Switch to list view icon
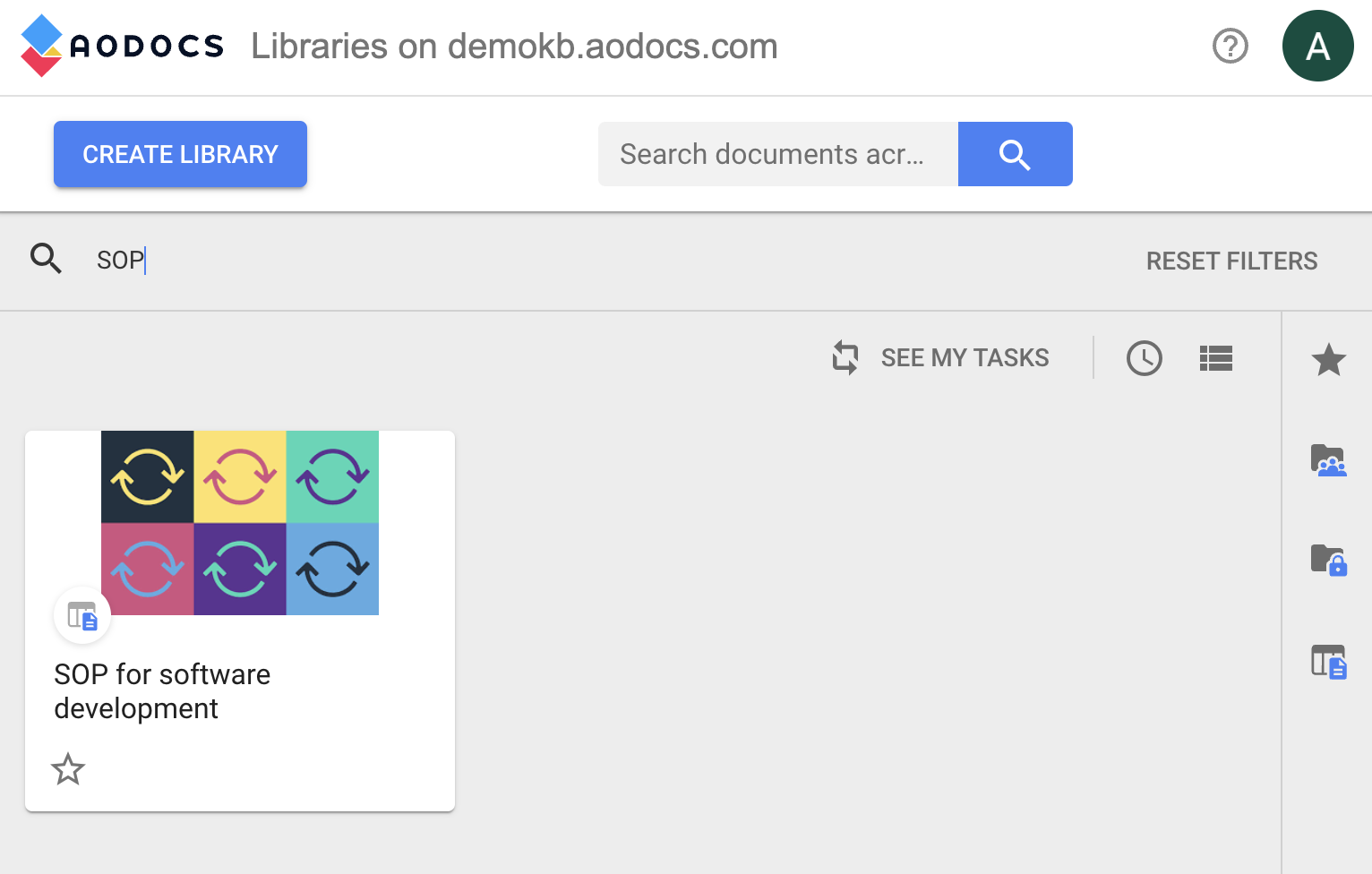 1215,358
